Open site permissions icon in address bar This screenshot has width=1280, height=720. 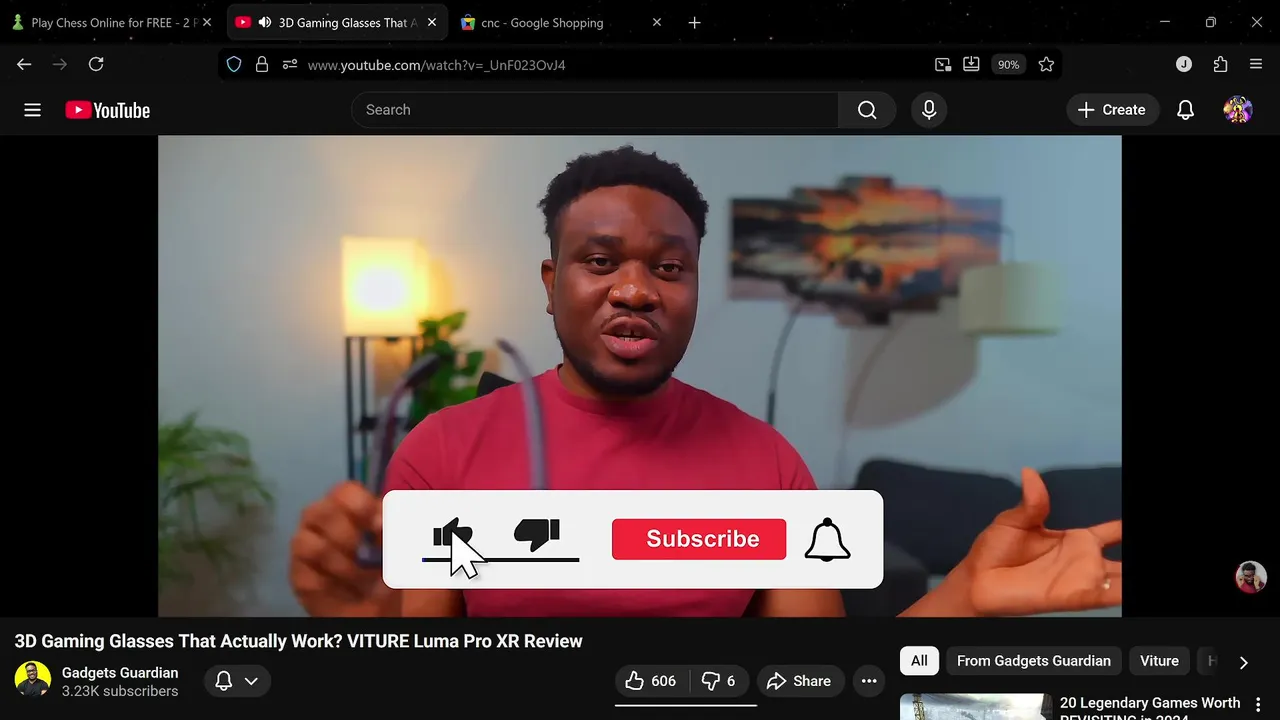pos(290,64)
